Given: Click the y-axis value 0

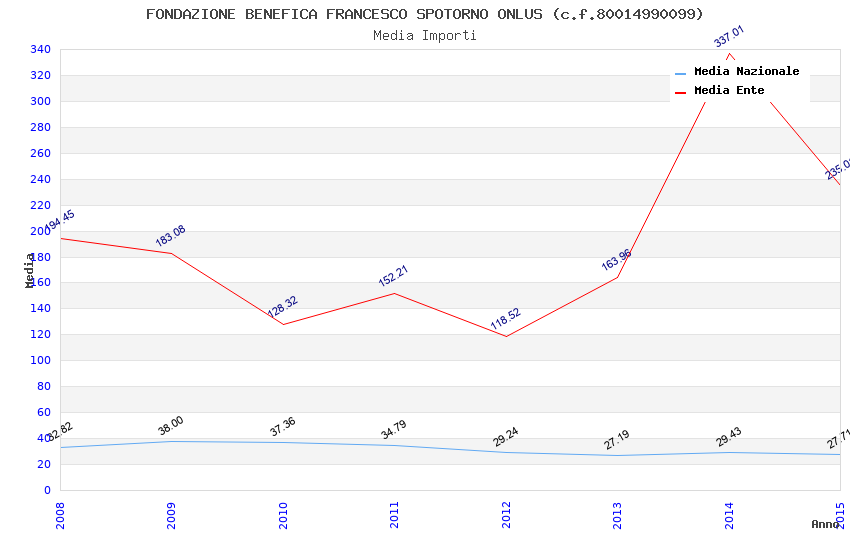Looking at the screenshot, I should pos(48,490).
